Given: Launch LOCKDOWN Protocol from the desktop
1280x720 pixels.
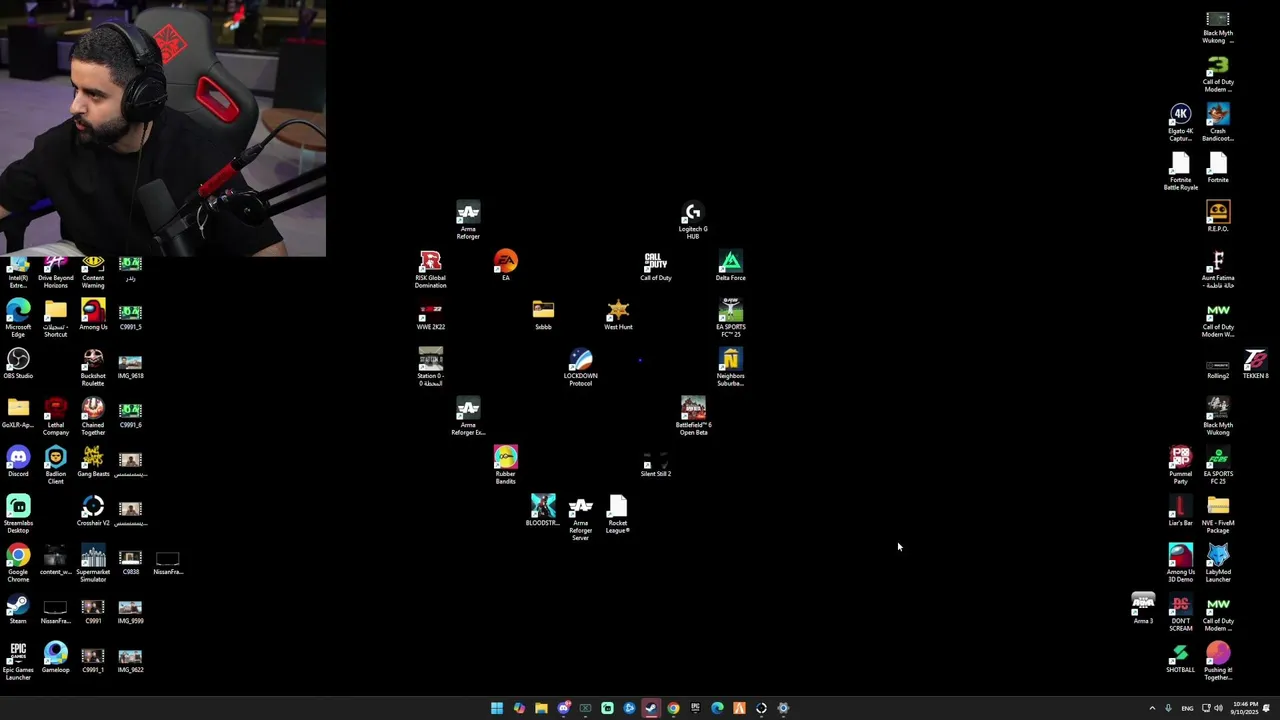Looking at the screenshot, I should point(581,367).
